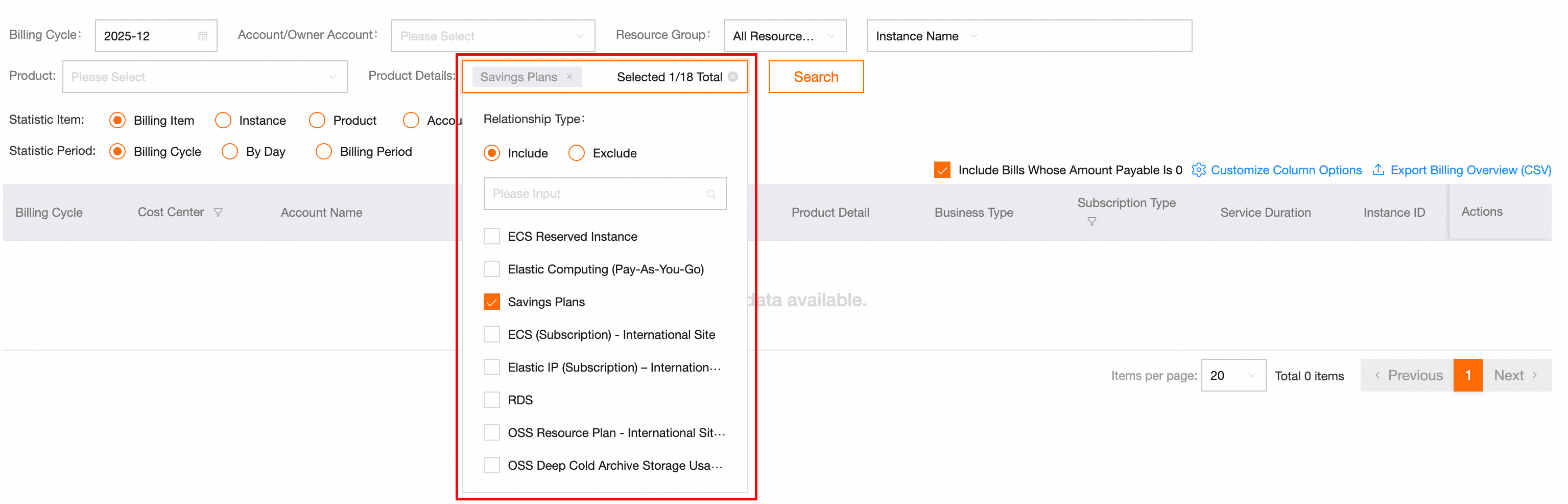Click the search magnifier in Please Input
Screen dimensions: 1568x504
coord(710,194)
